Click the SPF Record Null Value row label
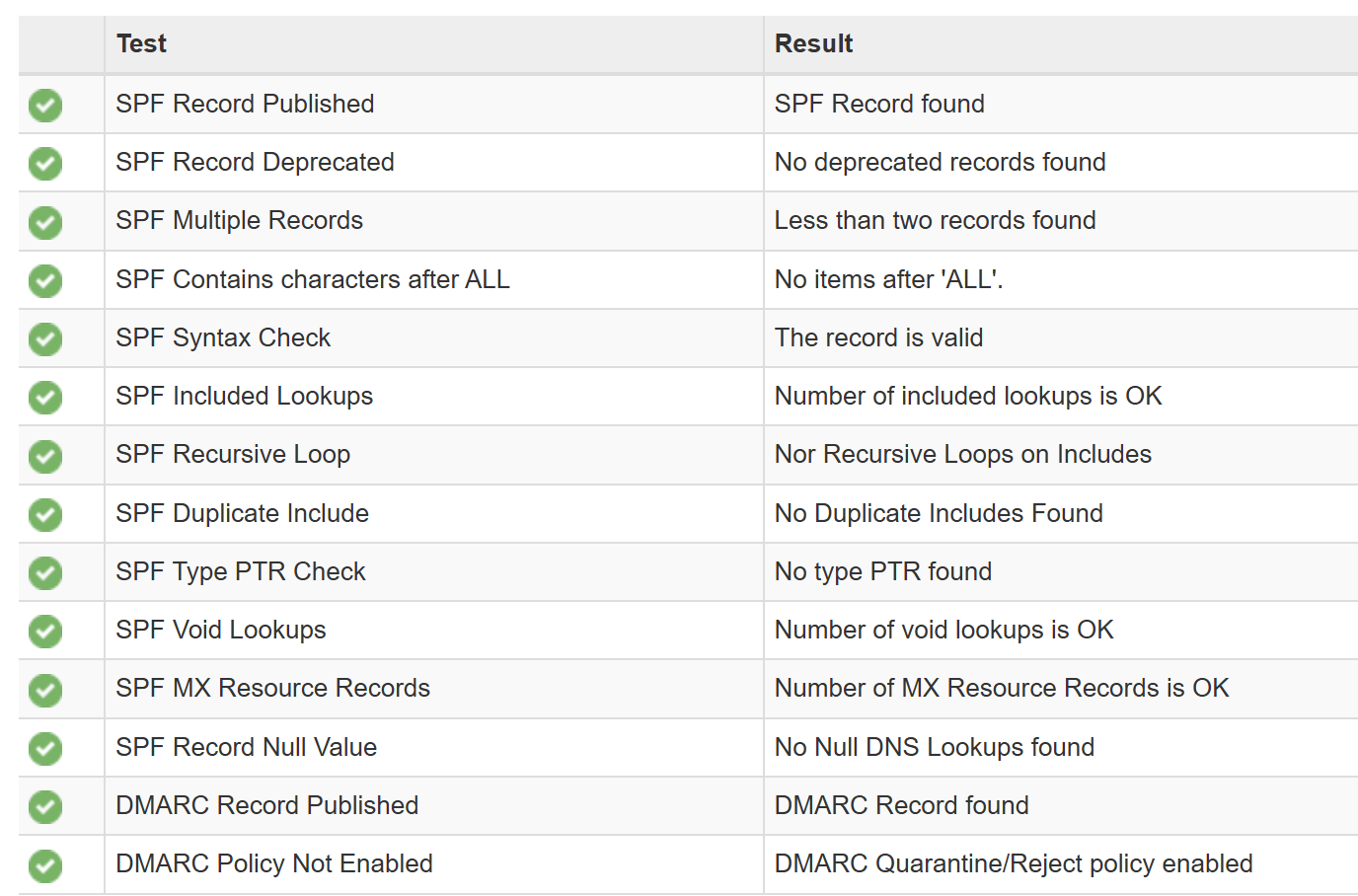 pos(246,747)
